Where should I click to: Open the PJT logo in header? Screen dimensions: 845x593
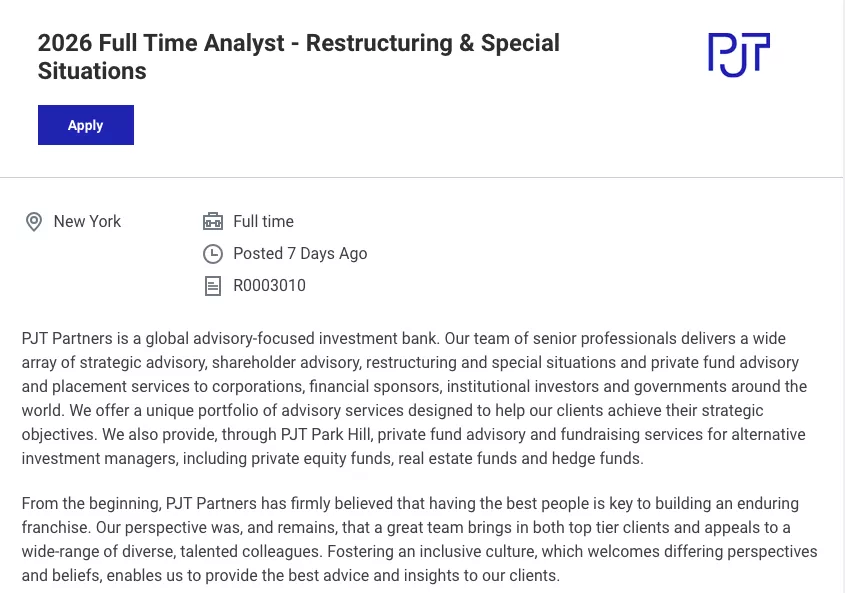(739, 54)
